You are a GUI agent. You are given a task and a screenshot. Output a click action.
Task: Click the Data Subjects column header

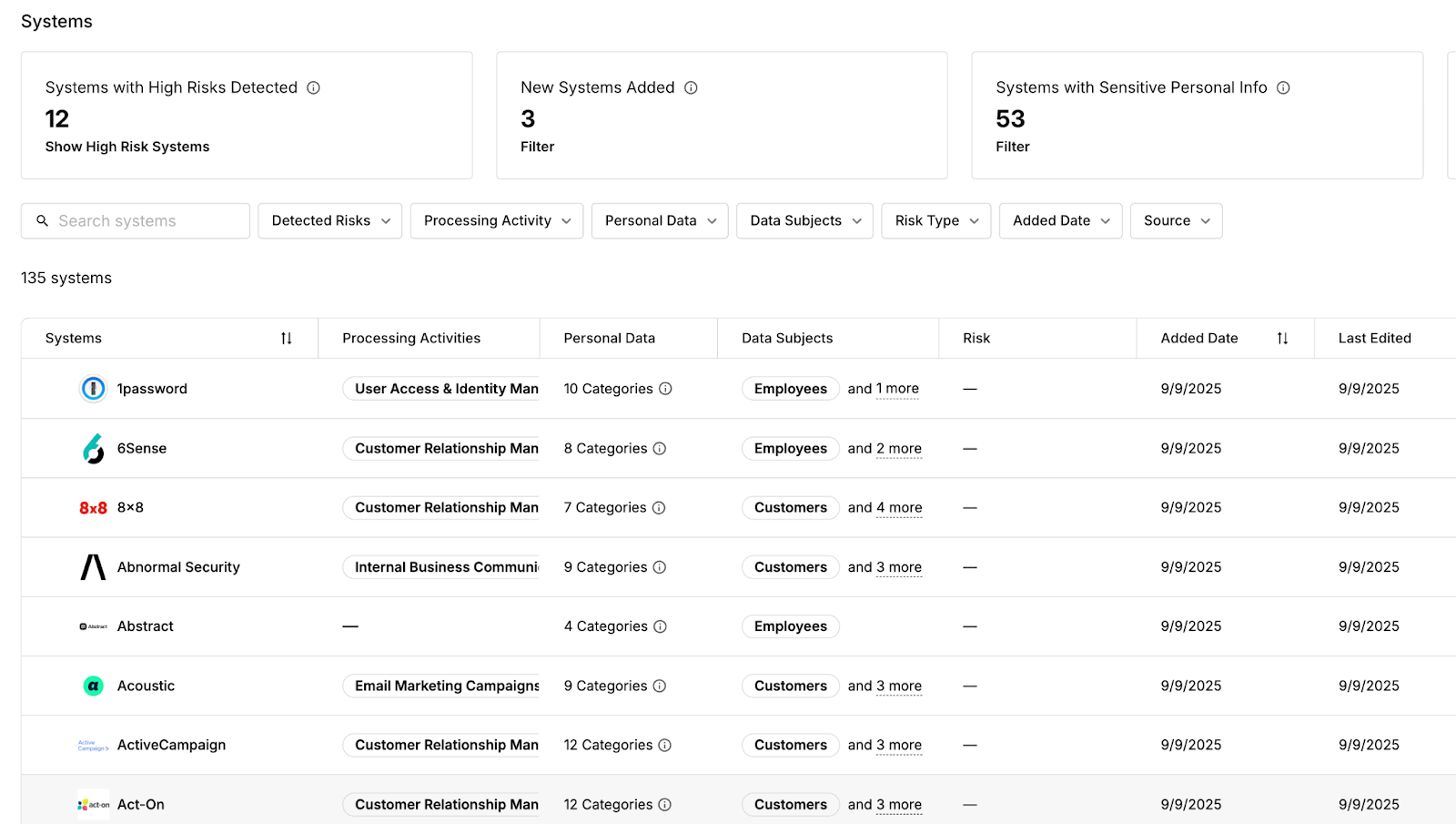click(x=787, y=338)
